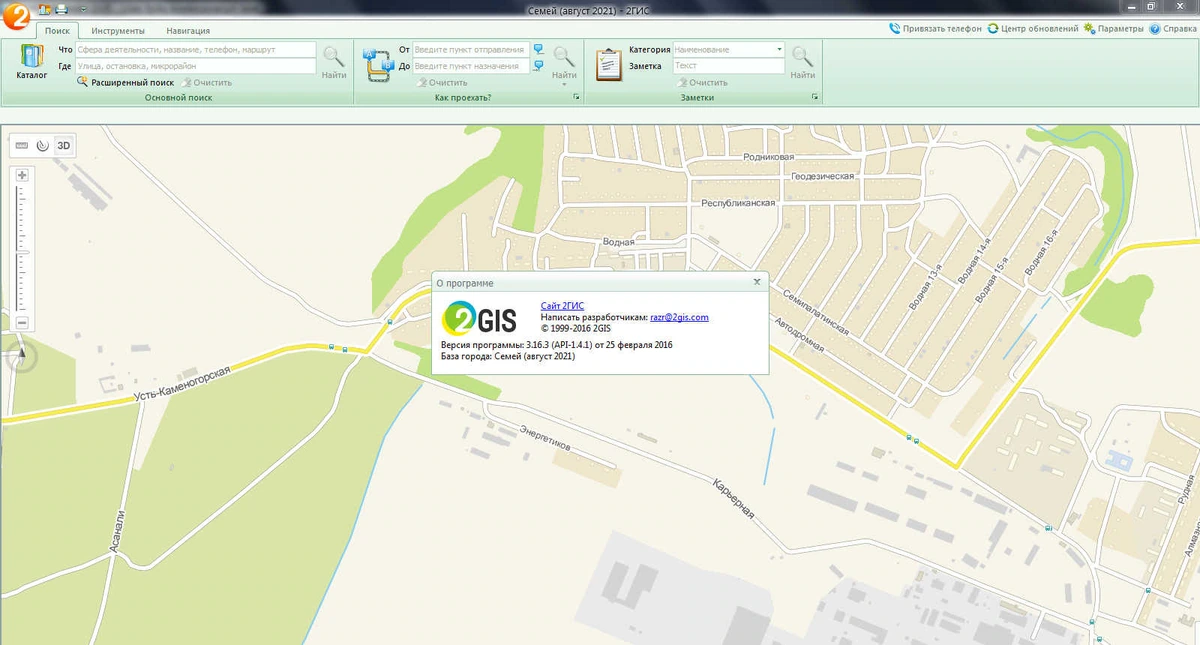Click the zoom out minus button
Viewport: 1200px width, 645px height.
coord(22,322)
